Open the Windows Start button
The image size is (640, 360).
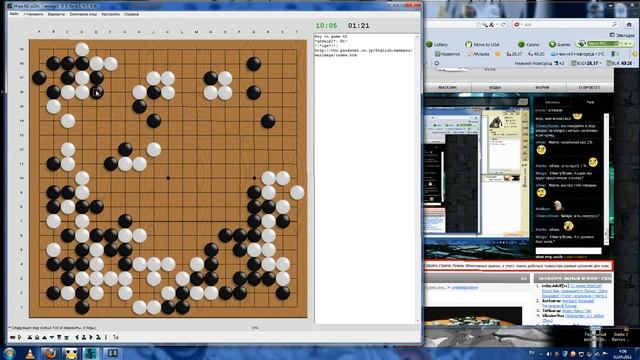click(x=9, y=353)
